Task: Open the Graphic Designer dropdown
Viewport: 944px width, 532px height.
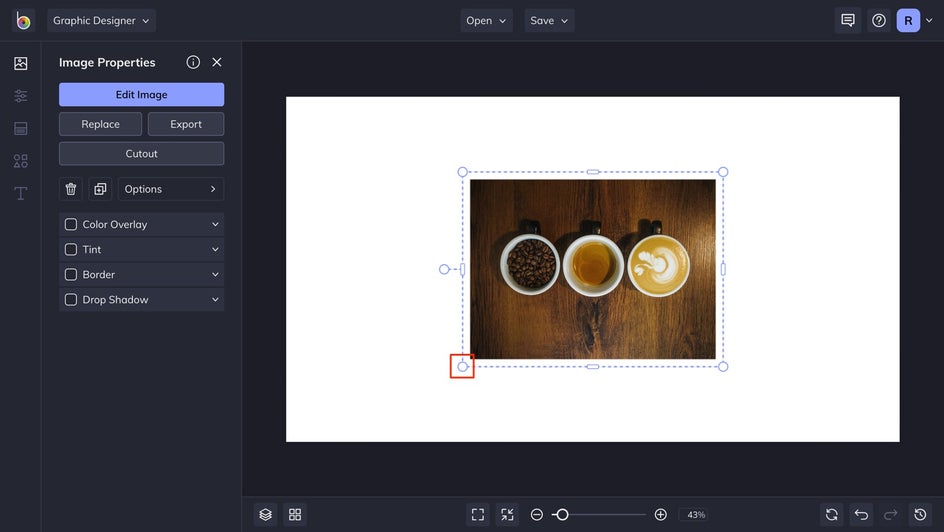Action: pyautogui.click(x=101, y=21)
